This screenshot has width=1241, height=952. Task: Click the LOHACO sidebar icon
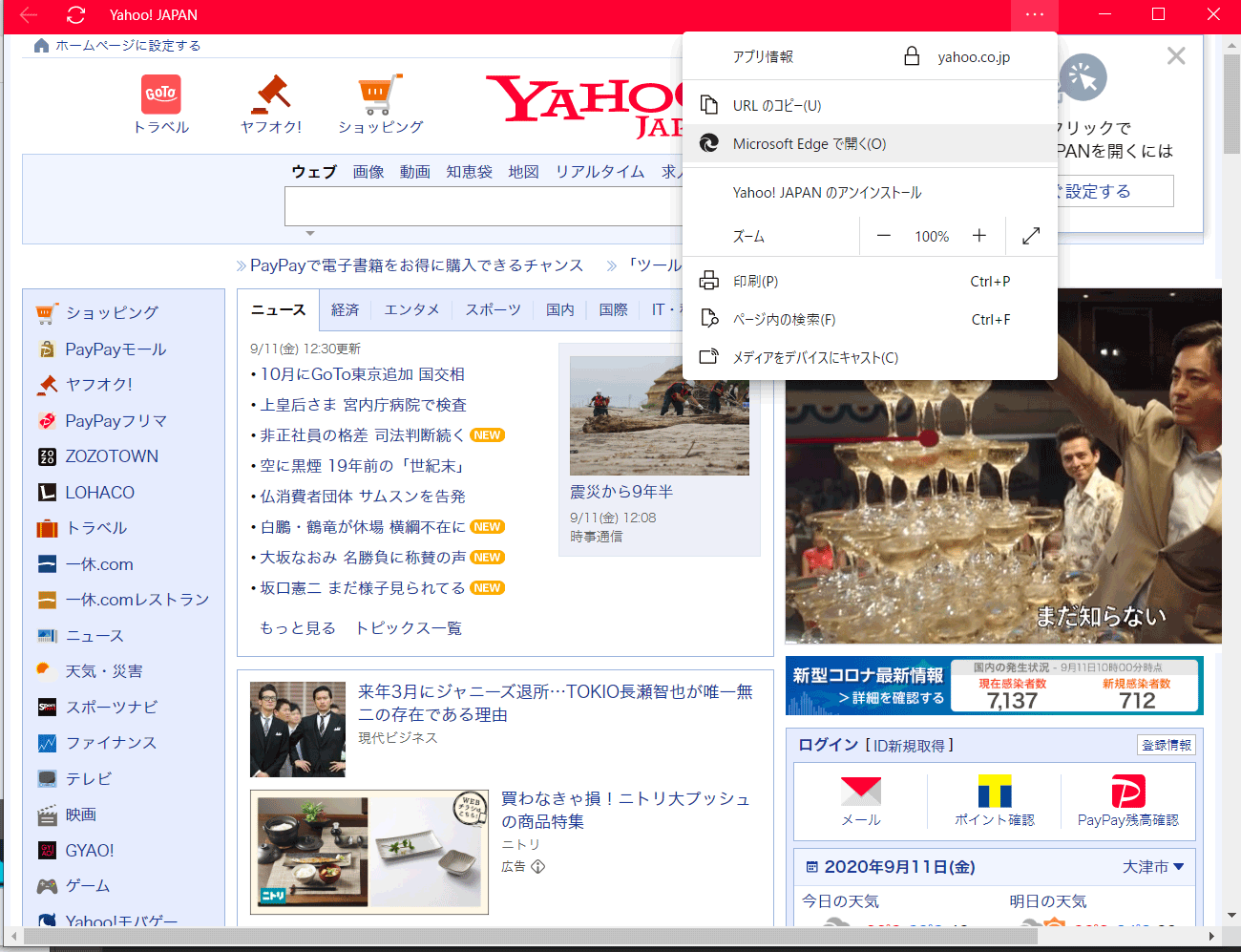coord(47,493)
